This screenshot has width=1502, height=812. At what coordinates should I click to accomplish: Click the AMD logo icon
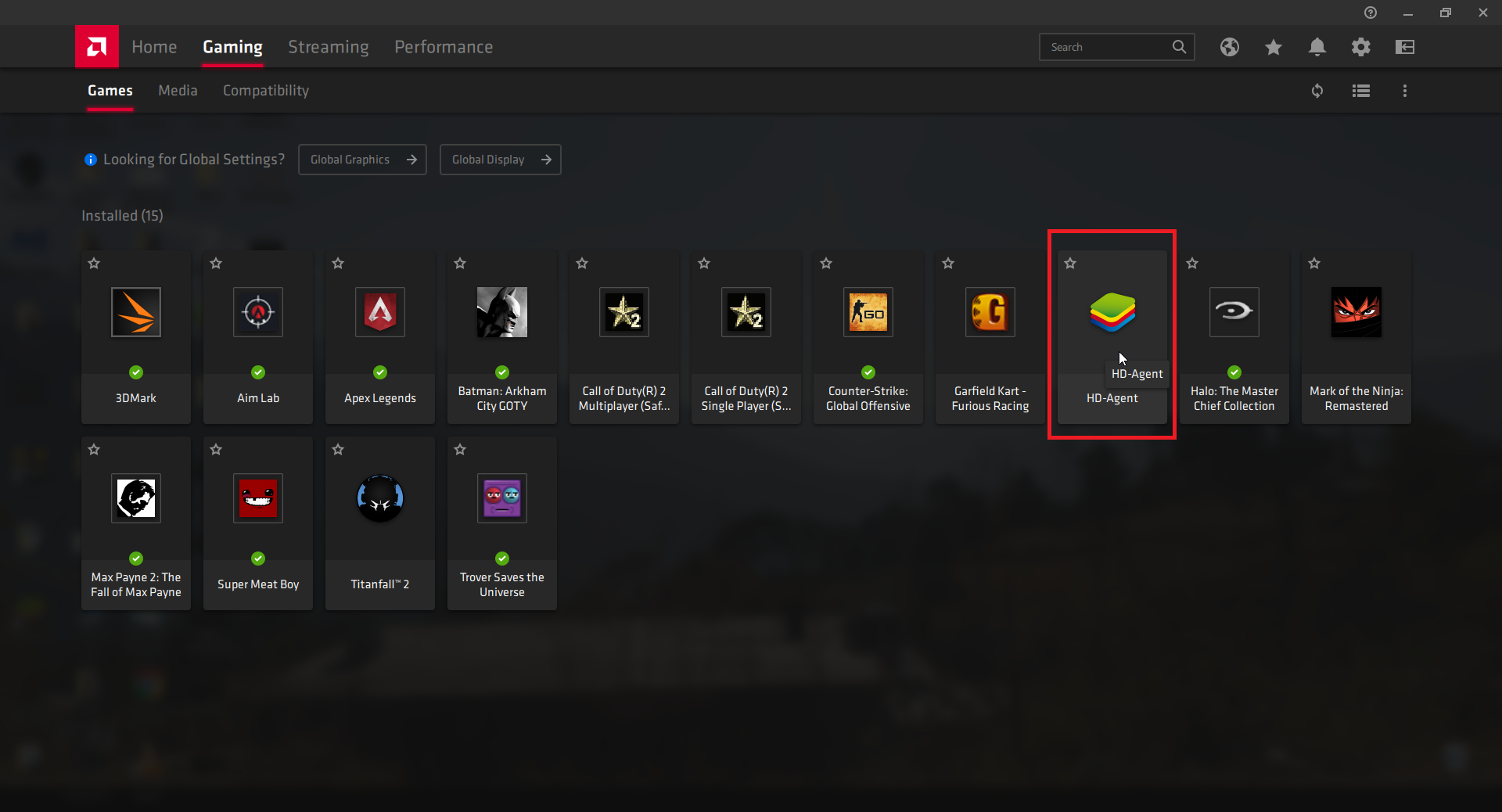coord(97,47)
